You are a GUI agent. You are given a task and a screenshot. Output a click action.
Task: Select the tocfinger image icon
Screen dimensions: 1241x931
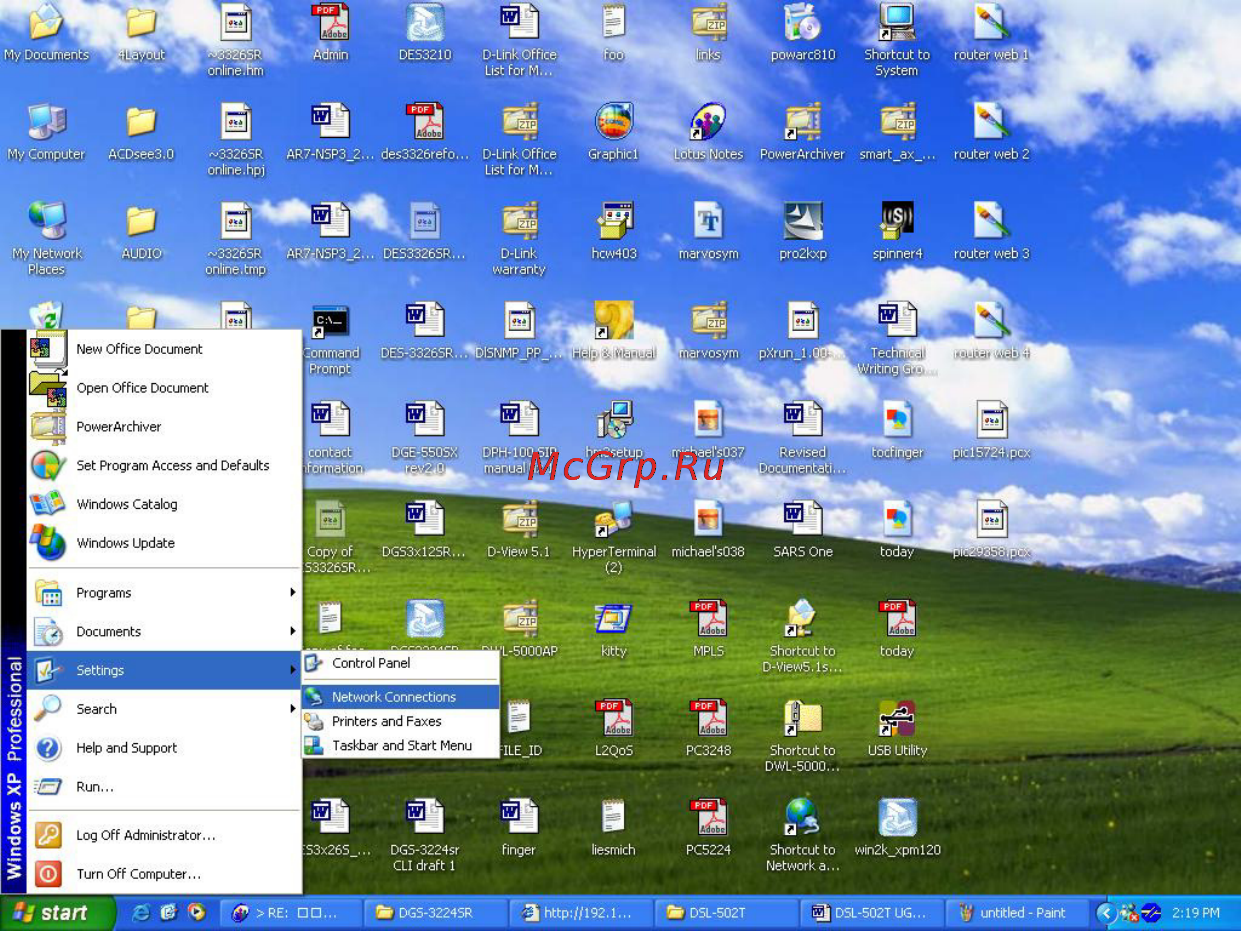[x=897, y=419]
